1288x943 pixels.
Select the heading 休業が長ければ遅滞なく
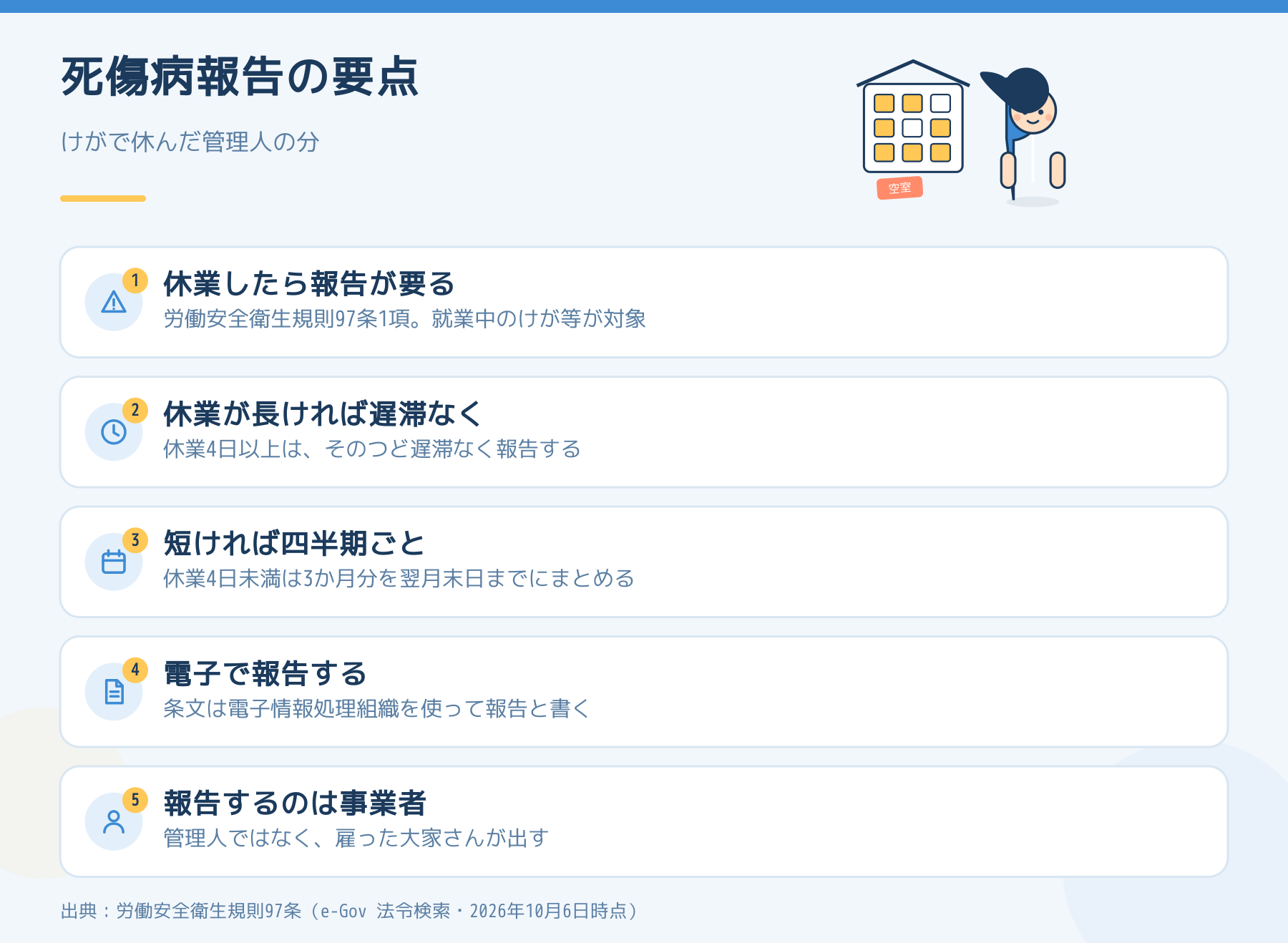coord(323,414)
